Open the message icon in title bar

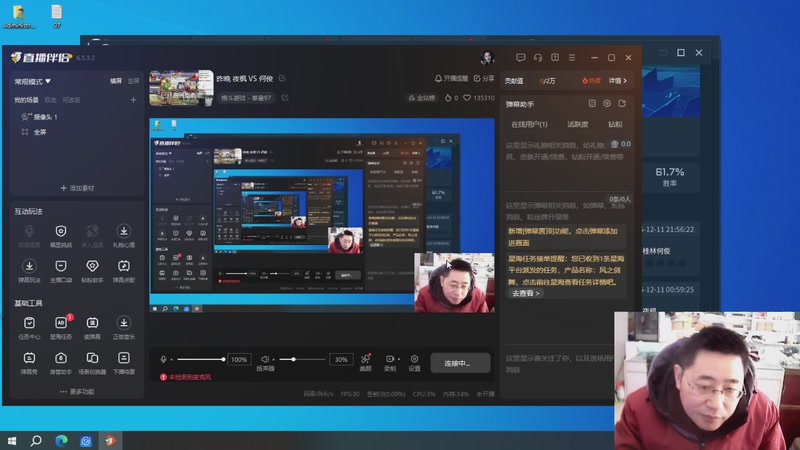(x=520, y=58)
